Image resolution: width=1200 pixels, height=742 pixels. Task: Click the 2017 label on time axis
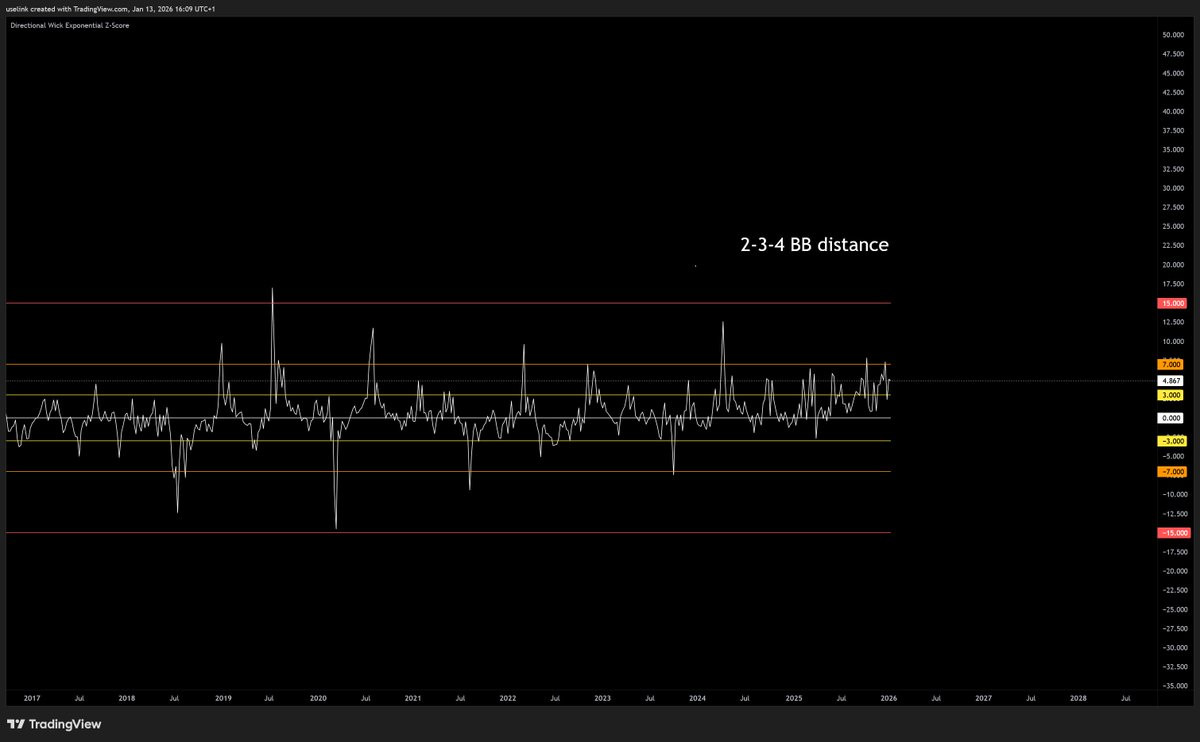pos(32,698)
